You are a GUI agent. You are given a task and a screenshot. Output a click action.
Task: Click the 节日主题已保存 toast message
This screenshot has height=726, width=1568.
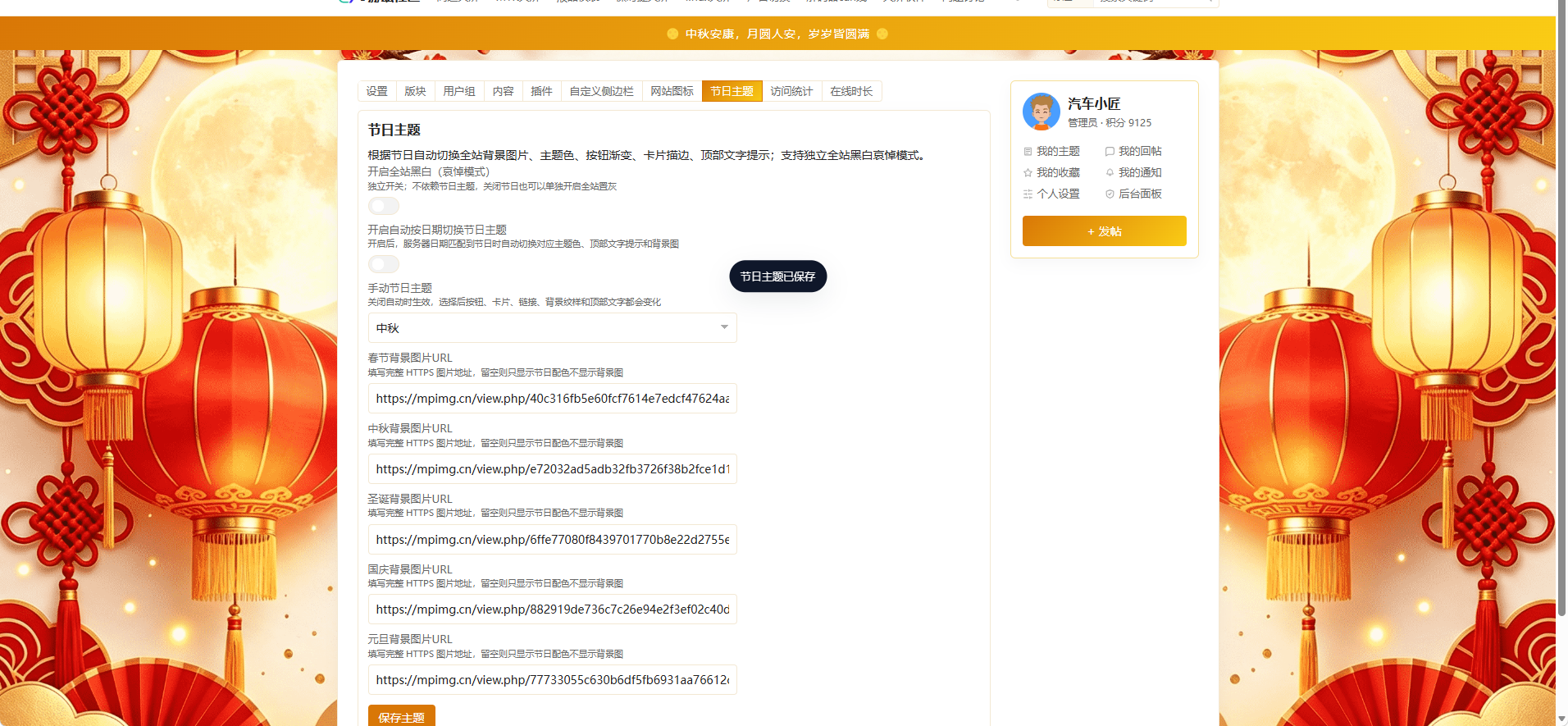[x=778, y=276]
